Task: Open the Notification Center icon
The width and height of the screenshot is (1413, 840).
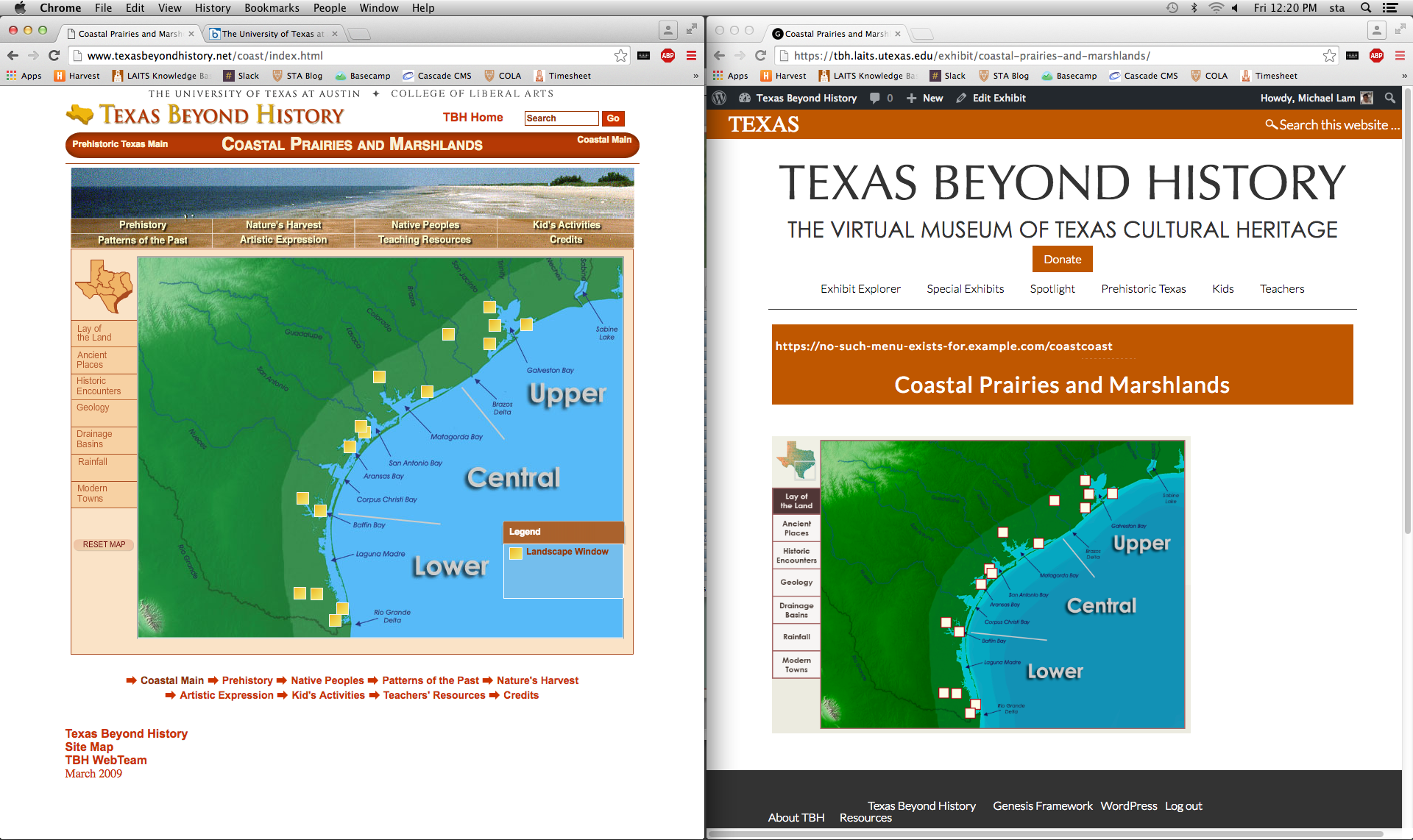Action: click(x=1390, y=8)
